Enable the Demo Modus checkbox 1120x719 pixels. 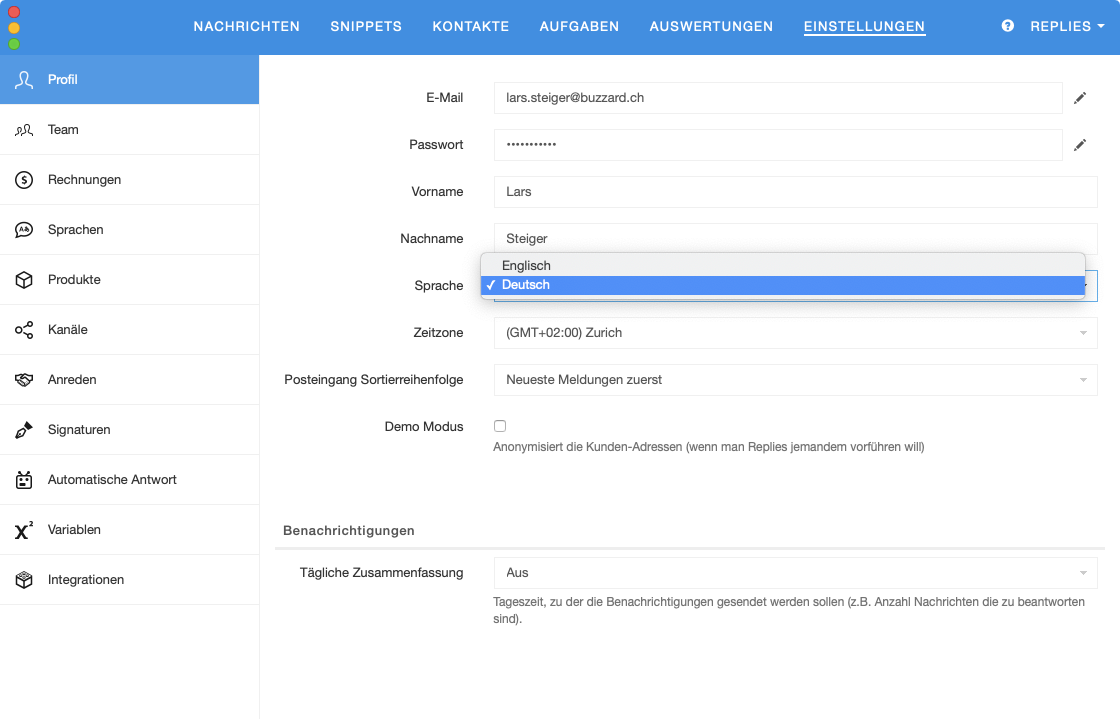point(500,426)
